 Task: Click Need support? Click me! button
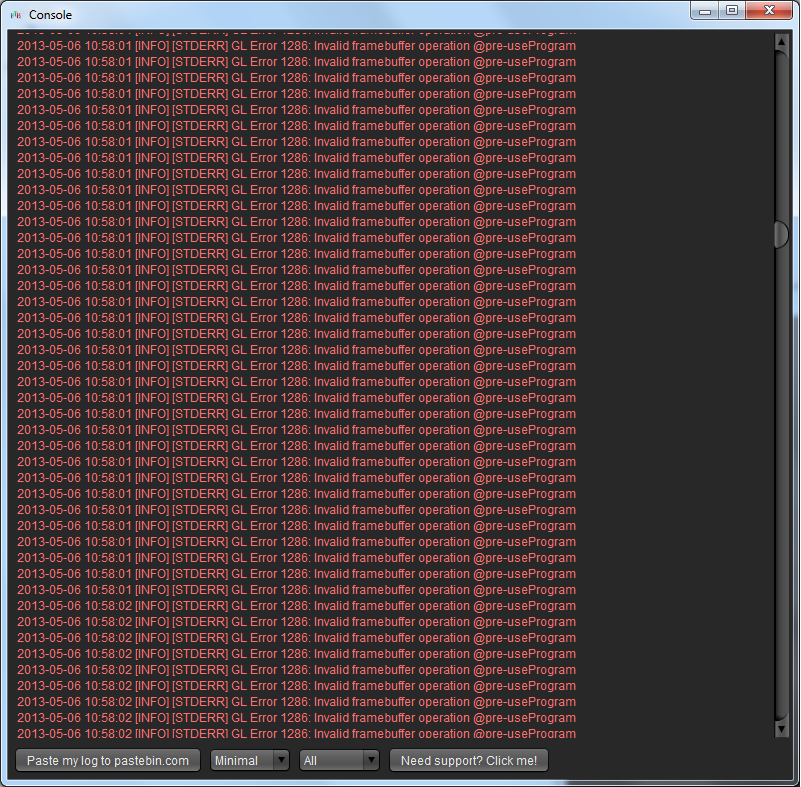tap(469, 760)
